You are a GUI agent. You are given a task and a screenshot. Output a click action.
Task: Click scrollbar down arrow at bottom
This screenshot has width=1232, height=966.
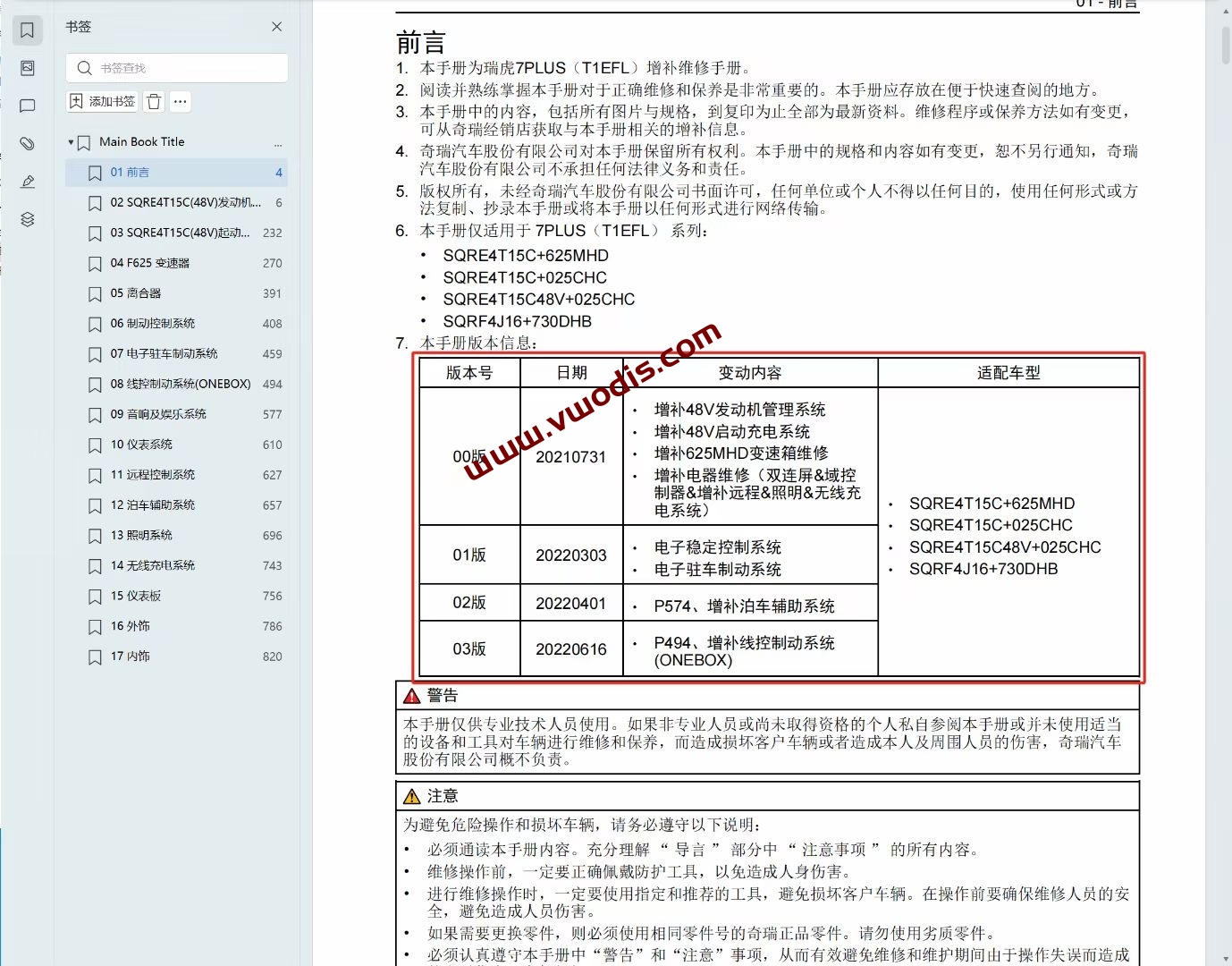click(1225, 958)
